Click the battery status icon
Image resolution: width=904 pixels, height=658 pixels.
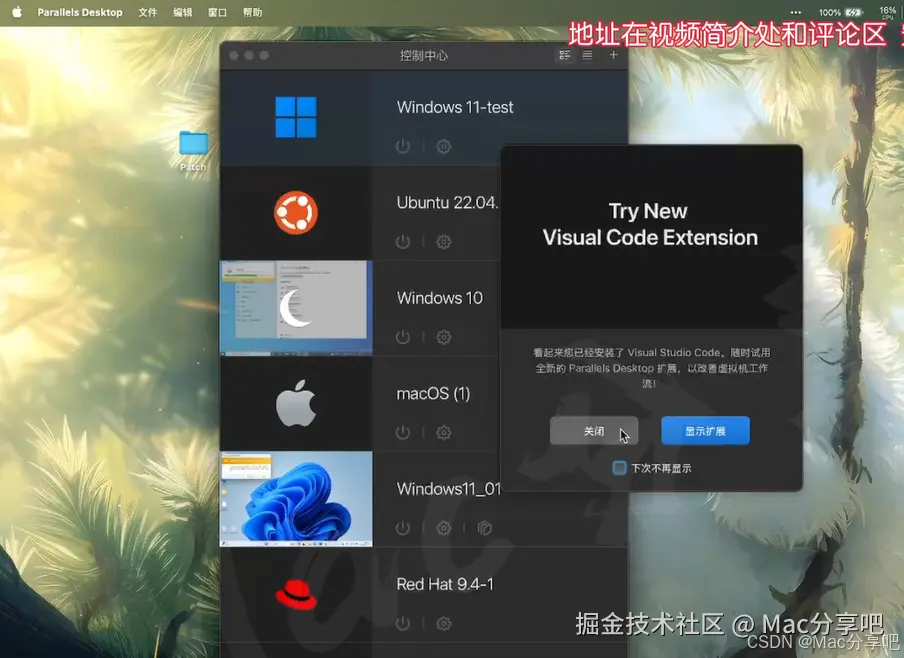coord(854,12)
